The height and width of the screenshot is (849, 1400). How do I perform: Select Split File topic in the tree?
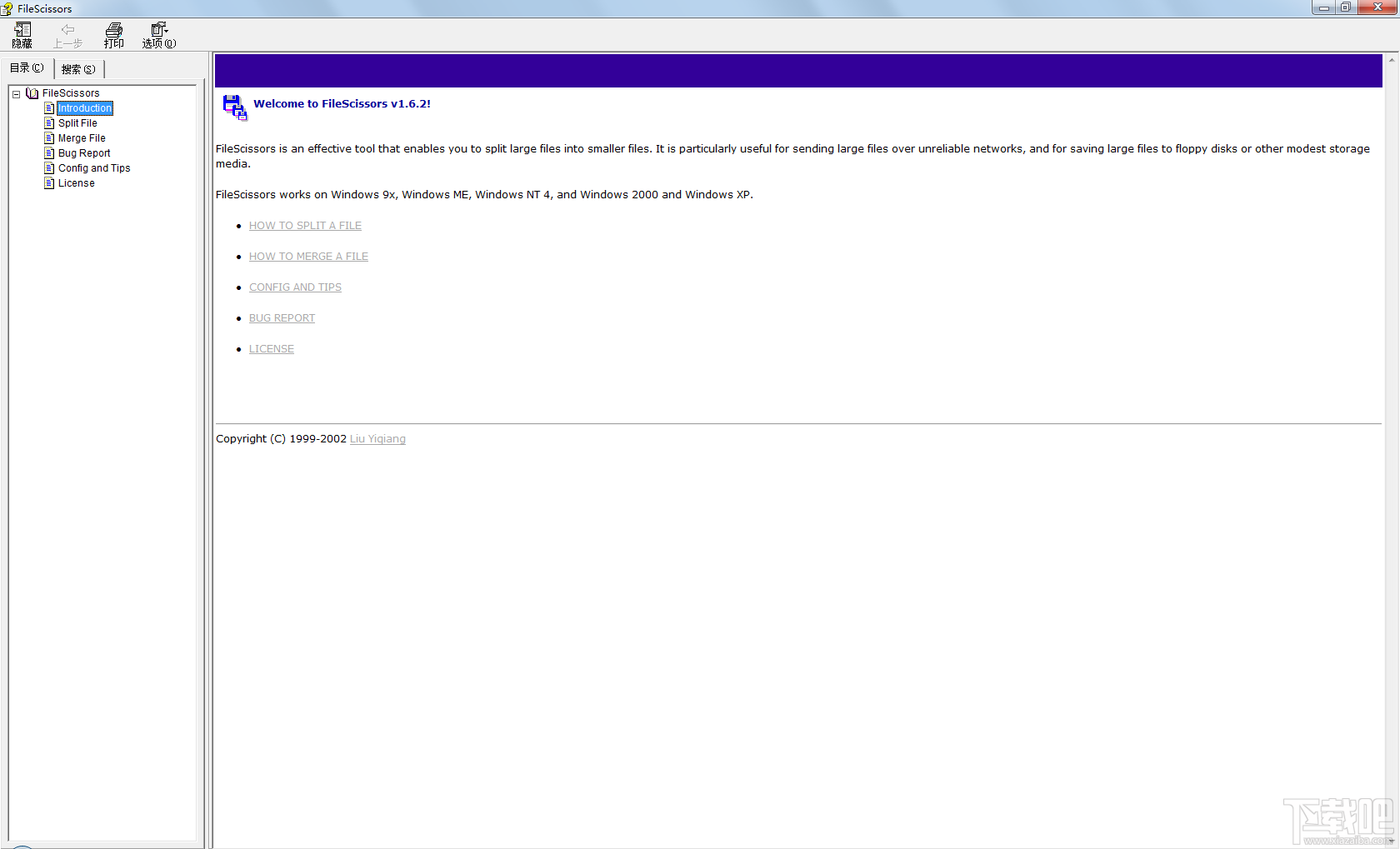click(77, 123)
